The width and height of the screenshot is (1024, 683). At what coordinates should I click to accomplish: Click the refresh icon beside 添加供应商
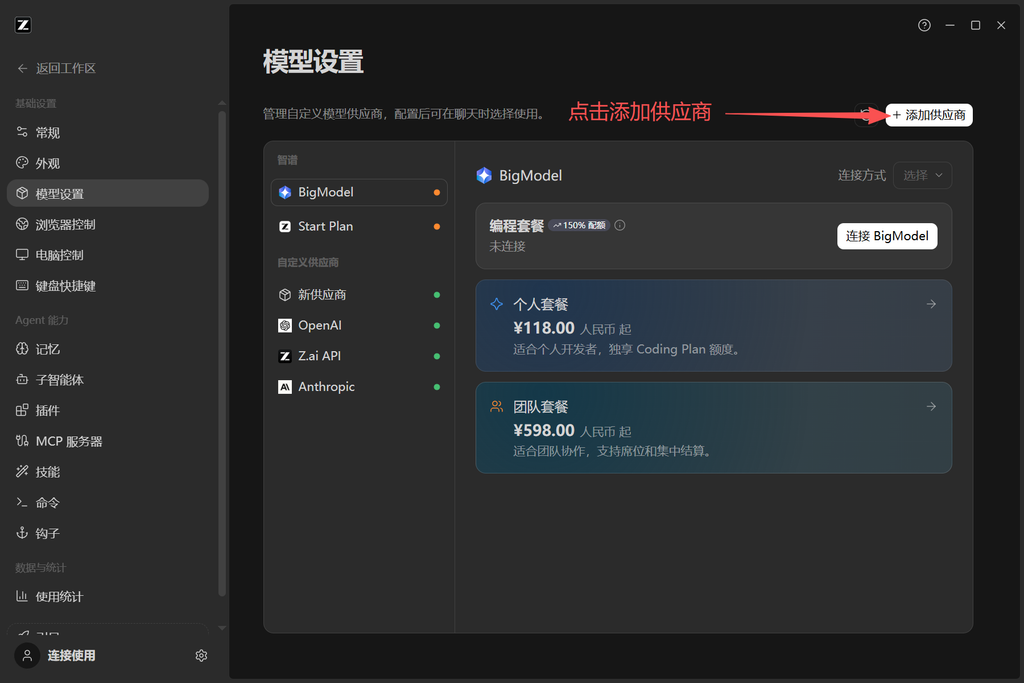point(867,115)
